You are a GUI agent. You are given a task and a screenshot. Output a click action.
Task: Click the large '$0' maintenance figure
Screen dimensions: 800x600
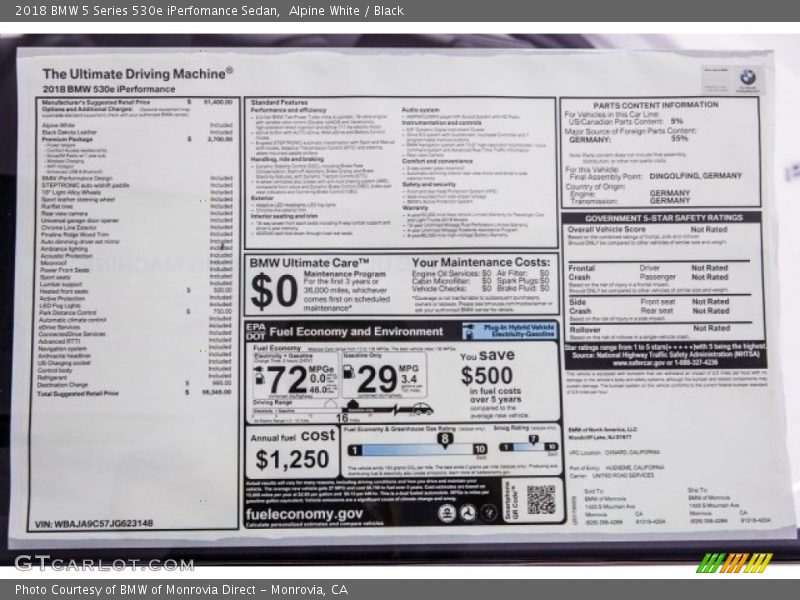[x=274, y=291]
